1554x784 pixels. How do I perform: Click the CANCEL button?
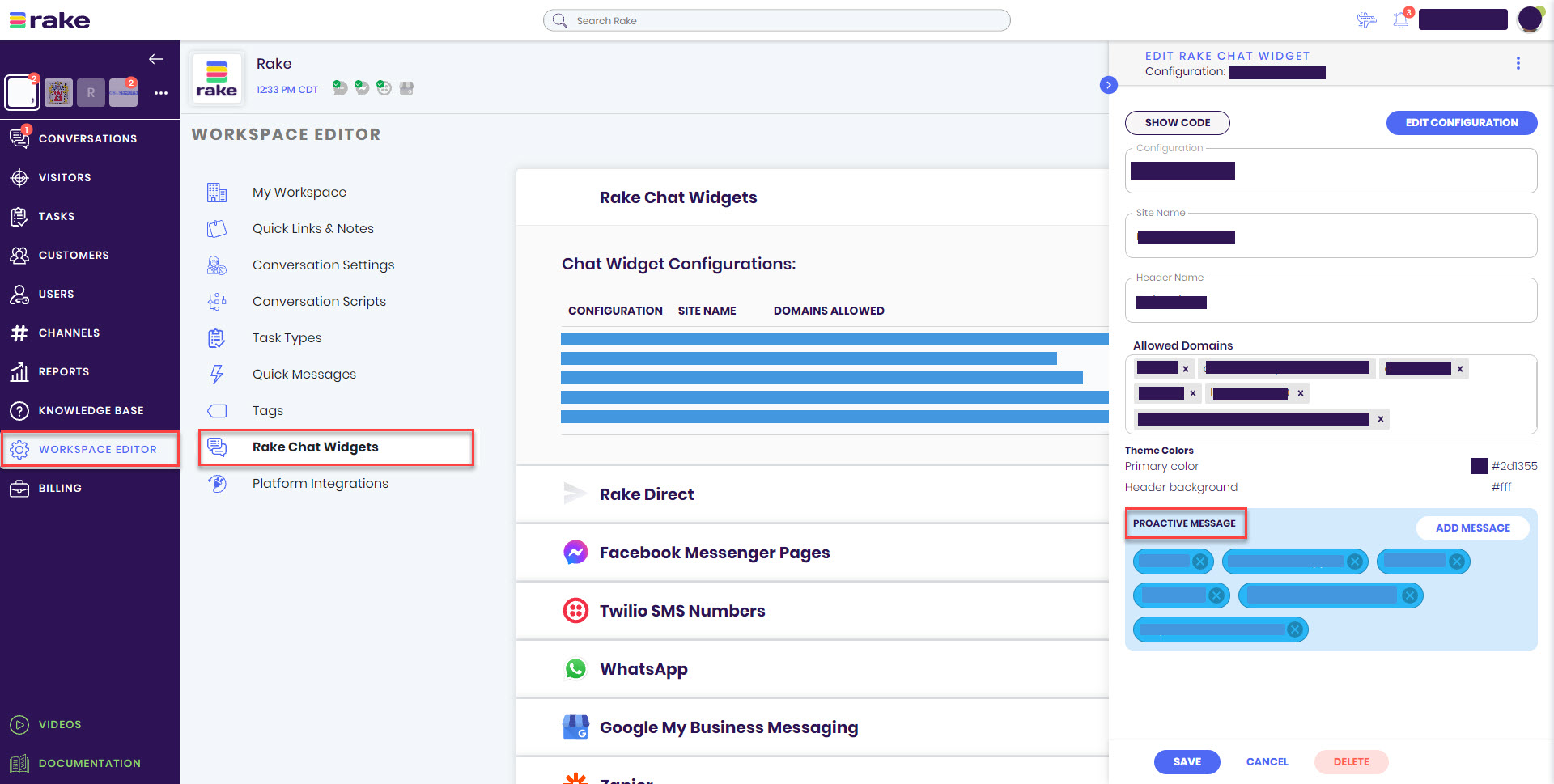pos(1267,762)
